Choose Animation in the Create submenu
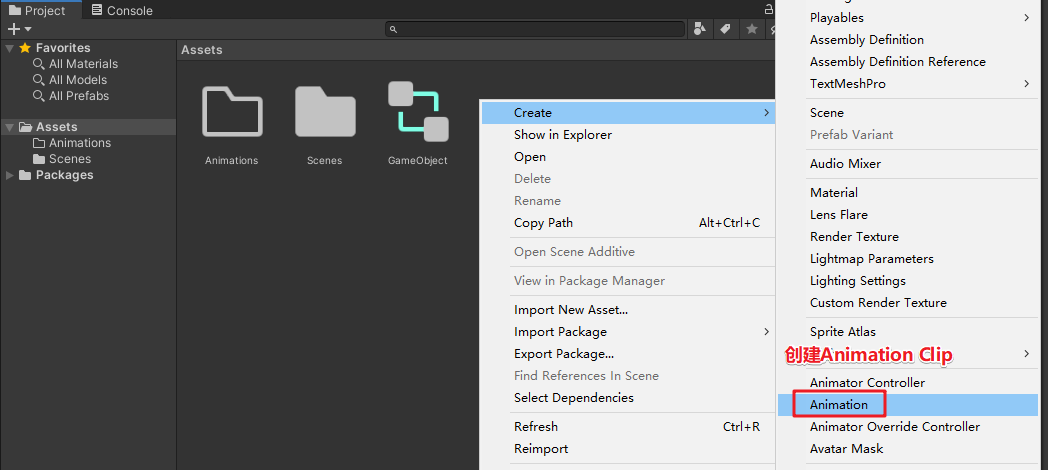Image resolution: width=1048 pixels, height=470 pixels. coord(839,404)
